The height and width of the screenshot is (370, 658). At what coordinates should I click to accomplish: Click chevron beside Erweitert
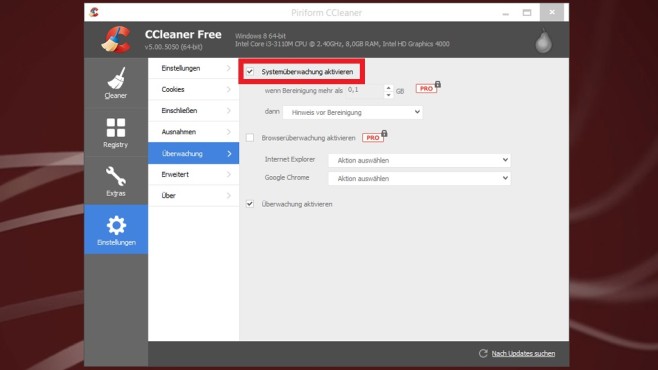[229, 175]
